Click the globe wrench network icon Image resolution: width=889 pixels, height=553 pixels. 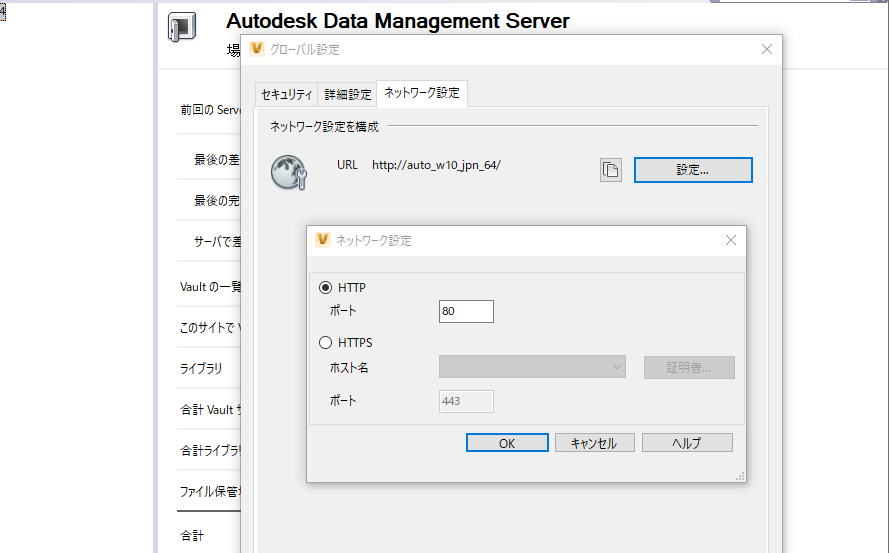pos(289,172)
